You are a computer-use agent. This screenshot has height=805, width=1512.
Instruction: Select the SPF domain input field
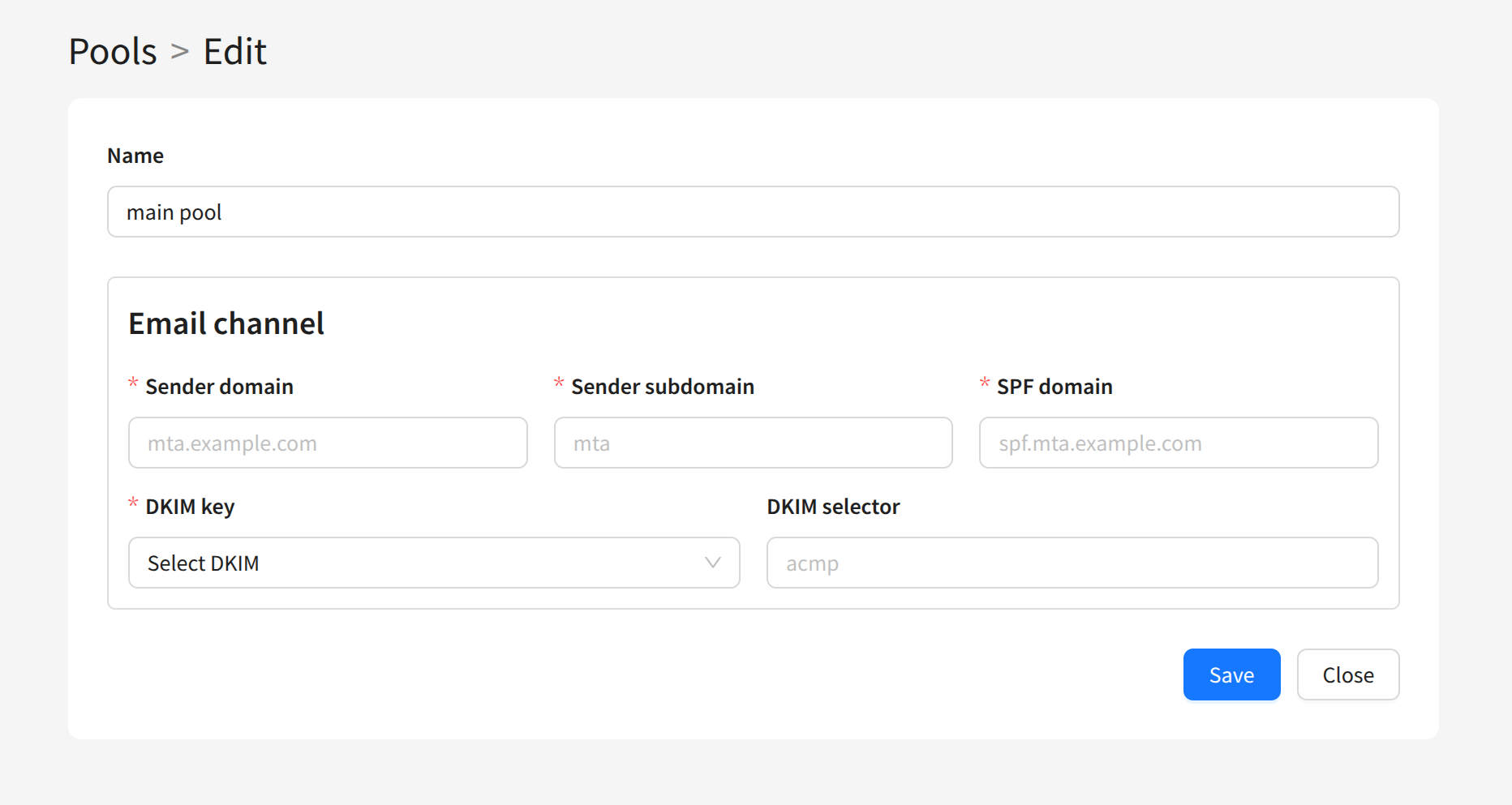[x=1178, y=443]
